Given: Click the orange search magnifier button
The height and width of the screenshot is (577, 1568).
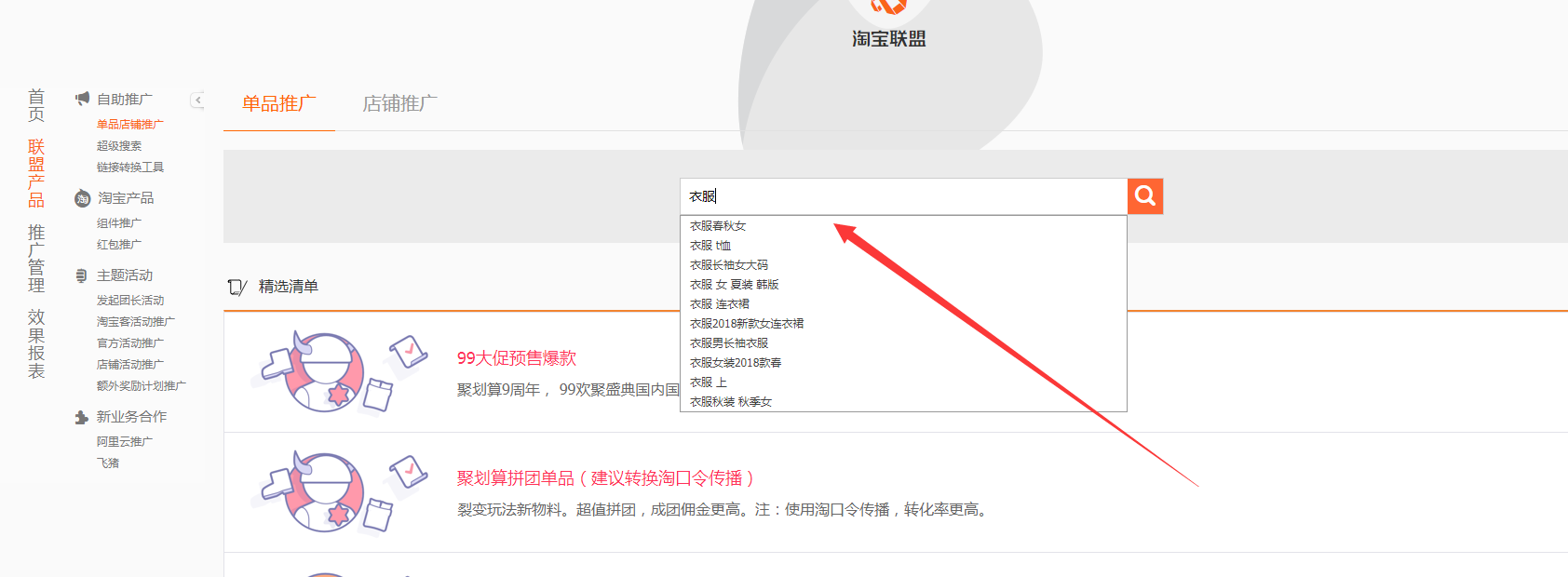Looking at the screenshot, I should click(1145, 196).
